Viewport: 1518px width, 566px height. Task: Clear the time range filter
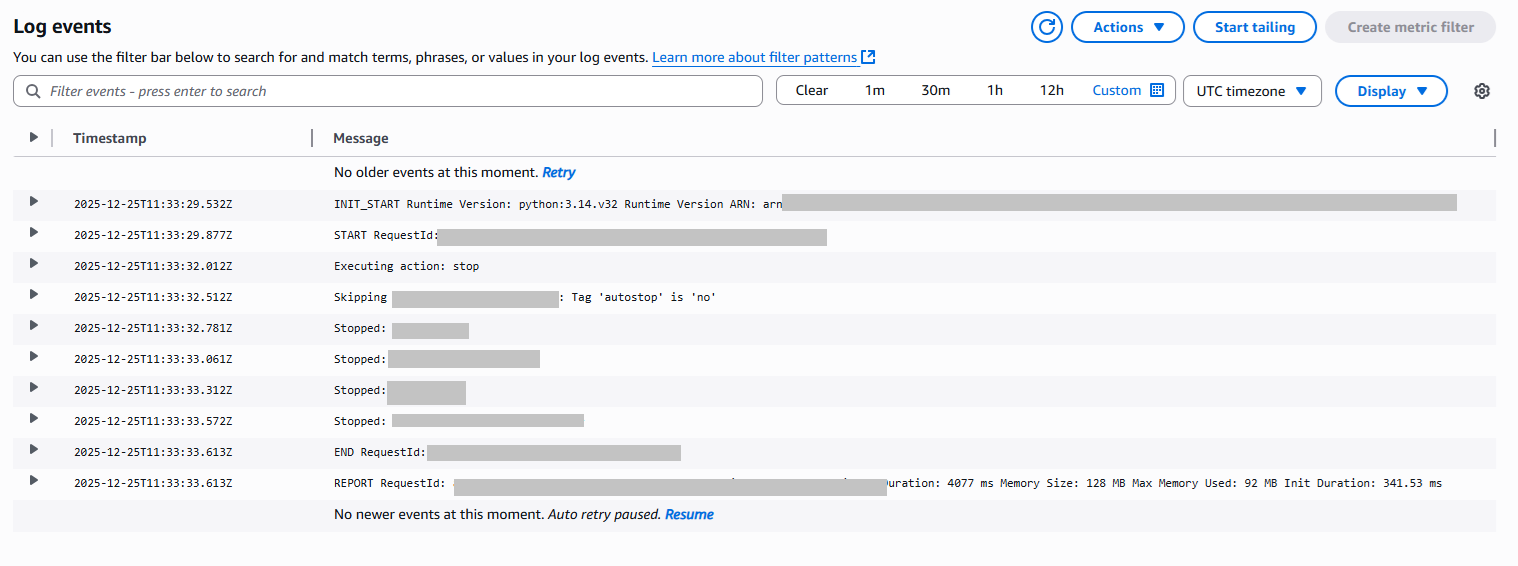point(812,90)
